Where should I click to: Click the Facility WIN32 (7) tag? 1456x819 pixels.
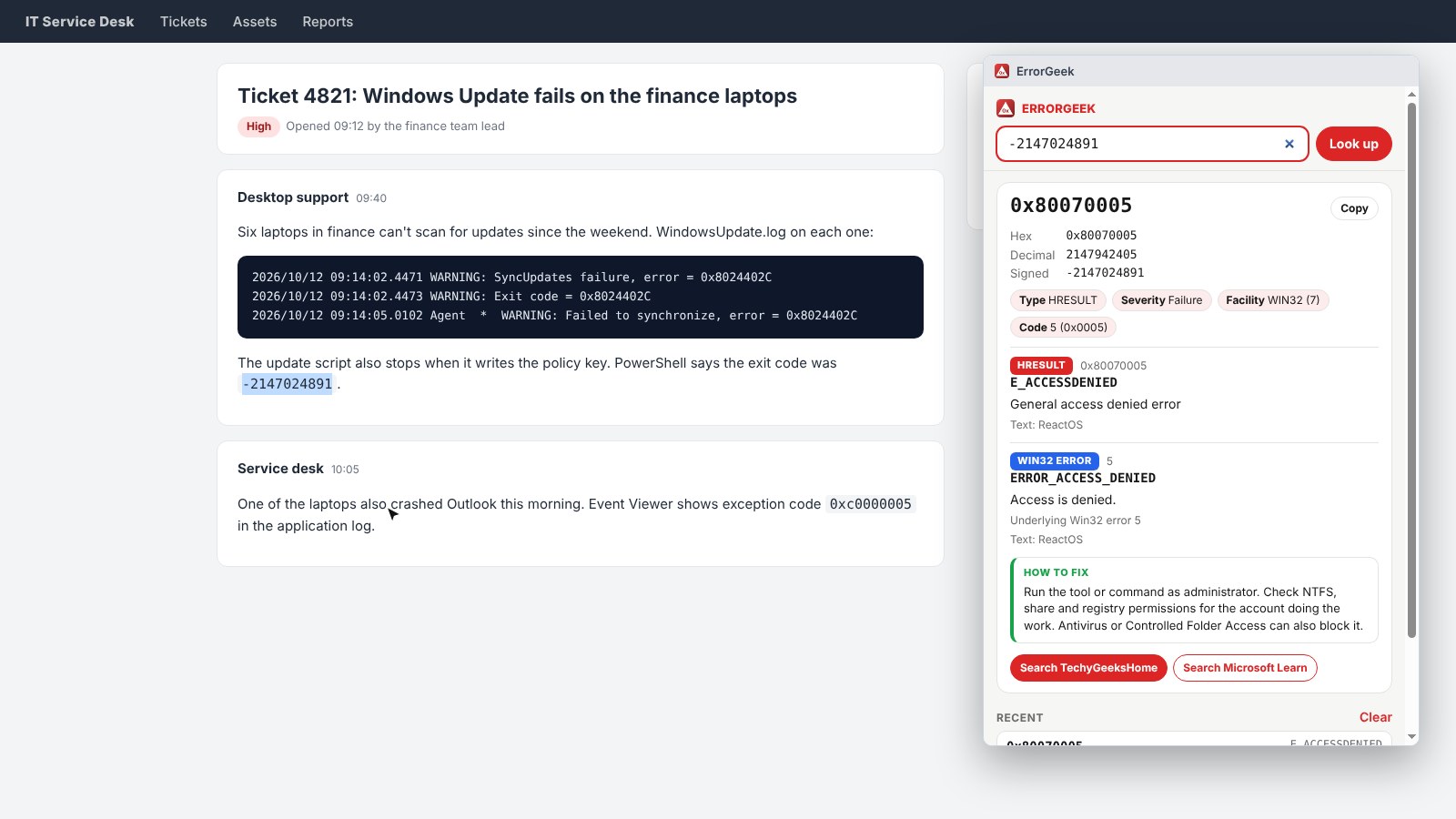click(x=1272, y=300)
